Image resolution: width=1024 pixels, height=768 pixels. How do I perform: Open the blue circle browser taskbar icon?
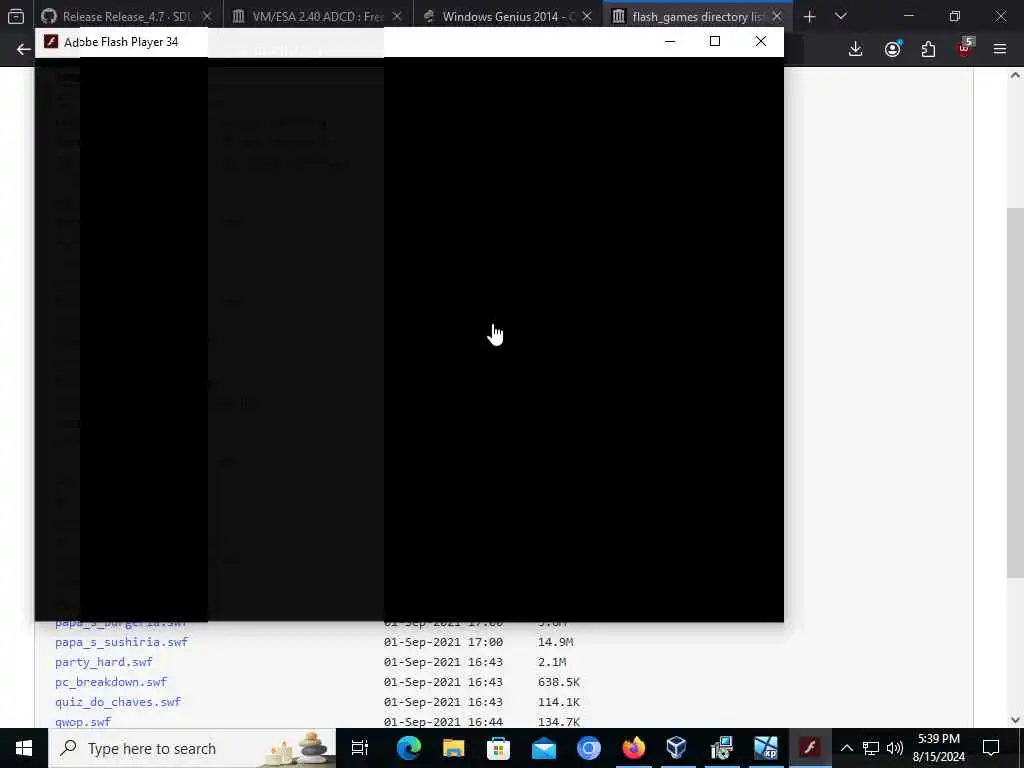click(588, 748)
